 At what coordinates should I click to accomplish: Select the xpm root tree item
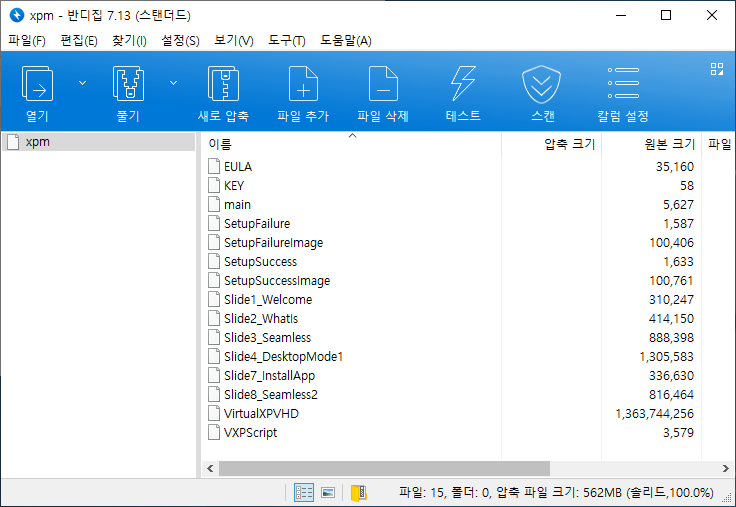click(x=99, y=142)
